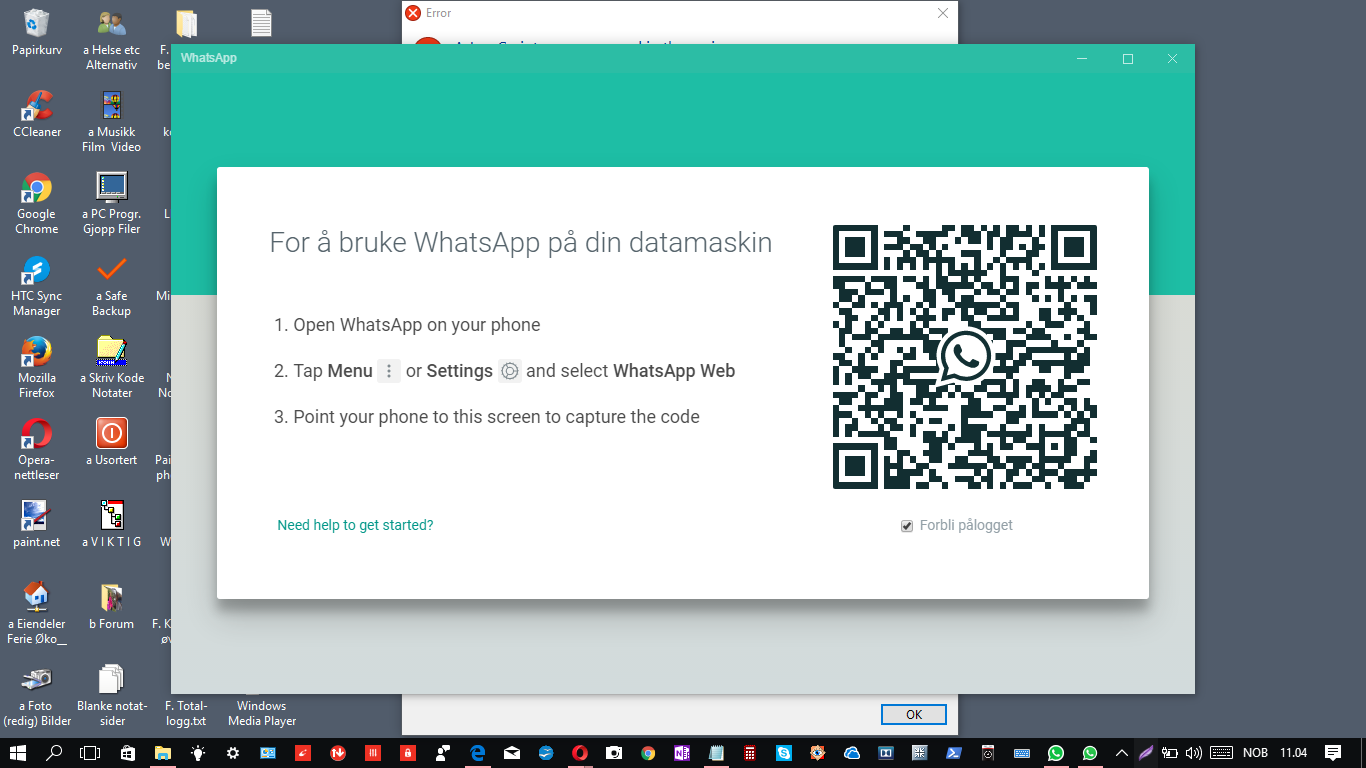This screenshot has width=1366, height=768.
Task: Open OneNote from the taskbar
Action: point(682,752)
